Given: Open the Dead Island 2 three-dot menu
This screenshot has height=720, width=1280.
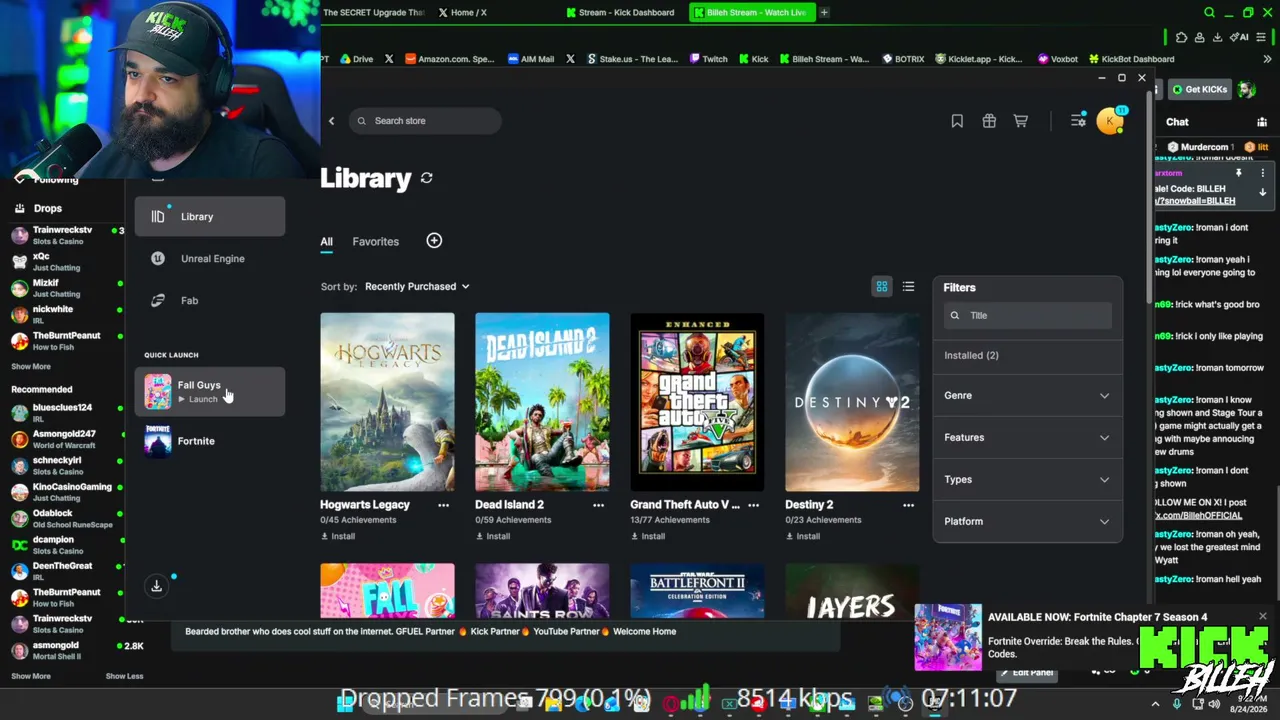Looking at the screenshot, I should 598,505.
